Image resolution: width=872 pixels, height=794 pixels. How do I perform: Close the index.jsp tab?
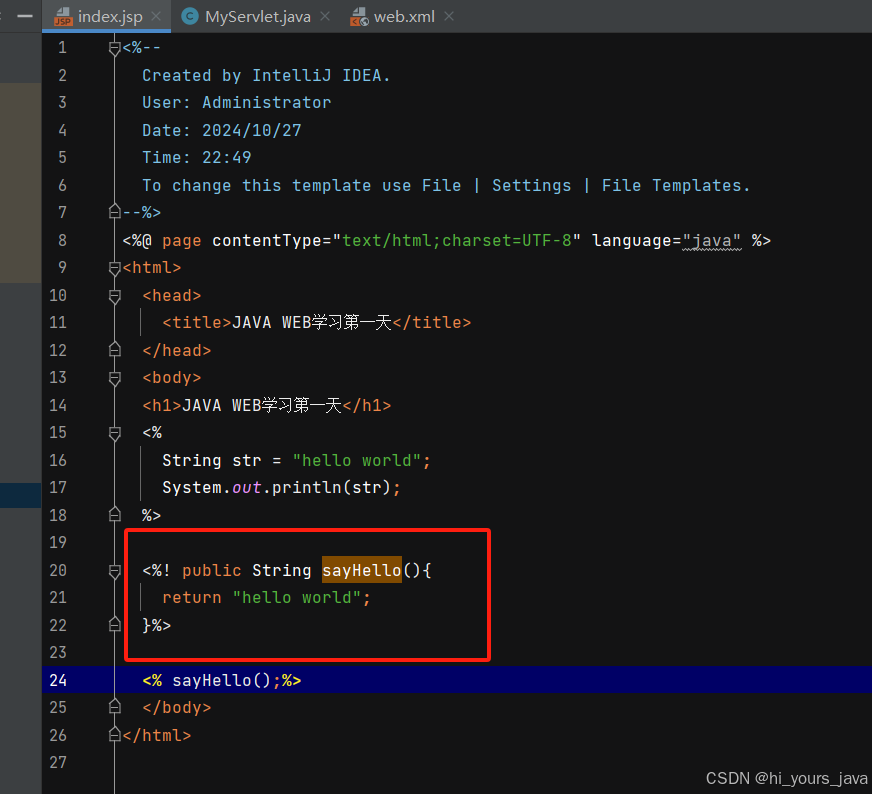coord(156,17)
